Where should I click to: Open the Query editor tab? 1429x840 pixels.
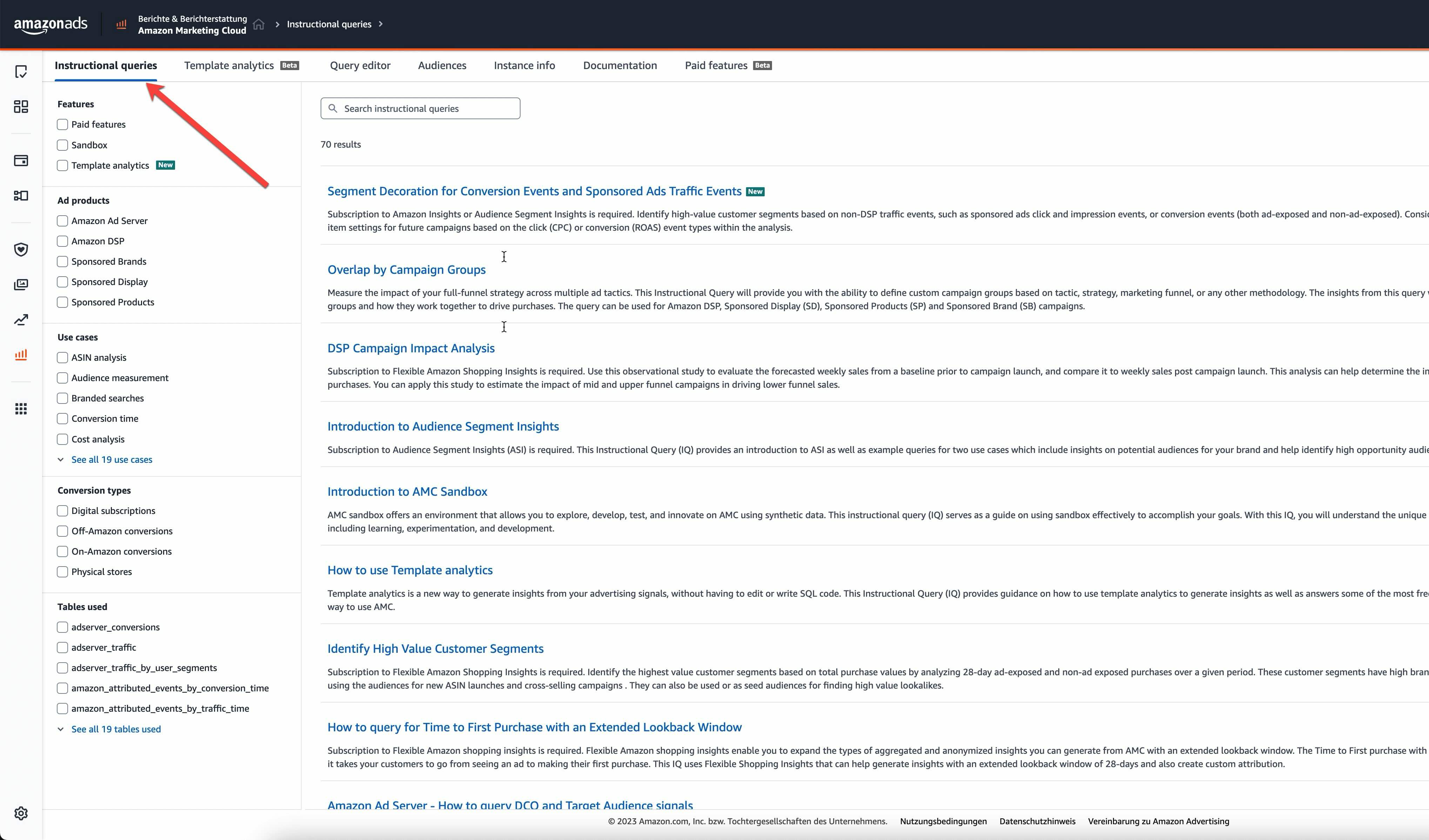point(360,66)
